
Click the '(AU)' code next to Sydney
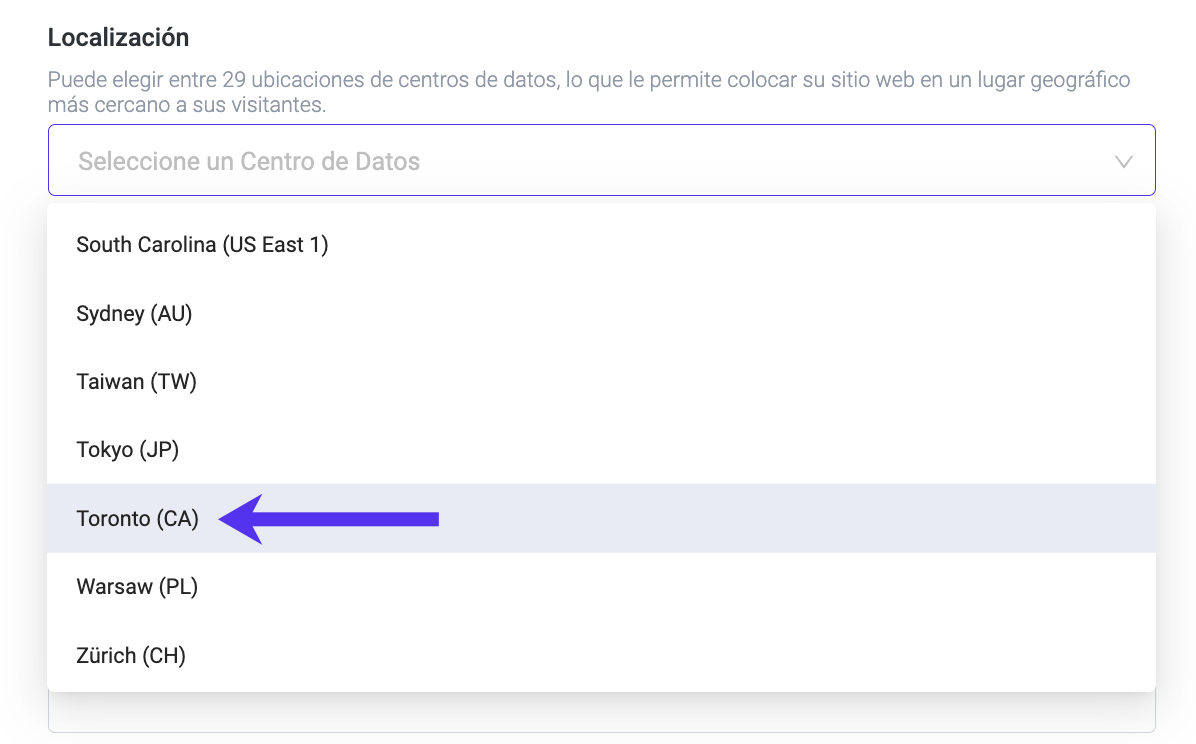pos(171,314)
